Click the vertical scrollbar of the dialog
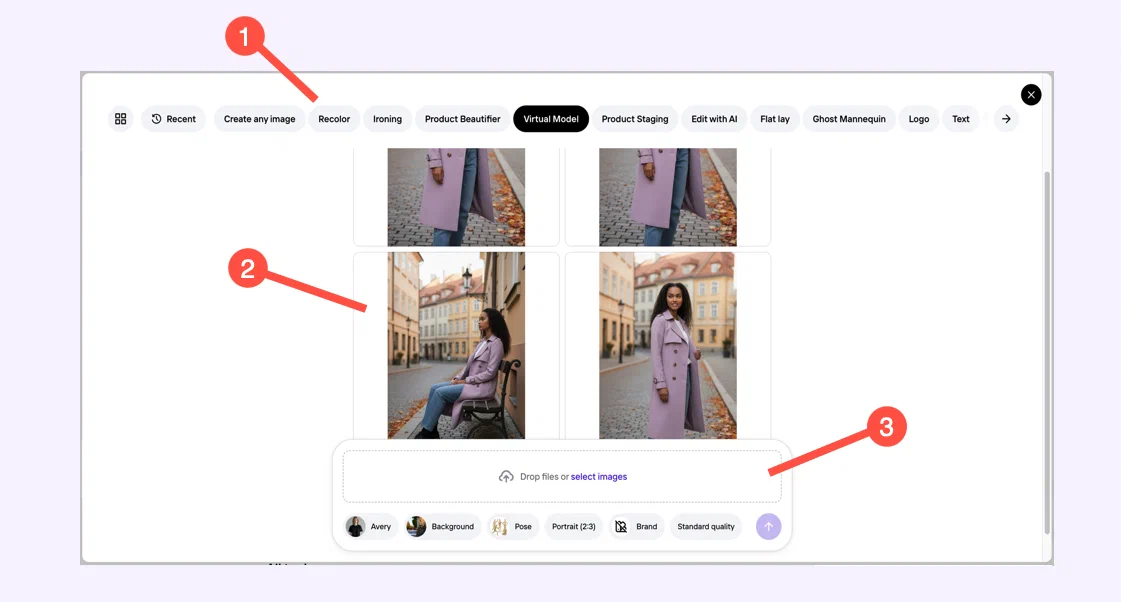1121x602 pixels. 1047,352
